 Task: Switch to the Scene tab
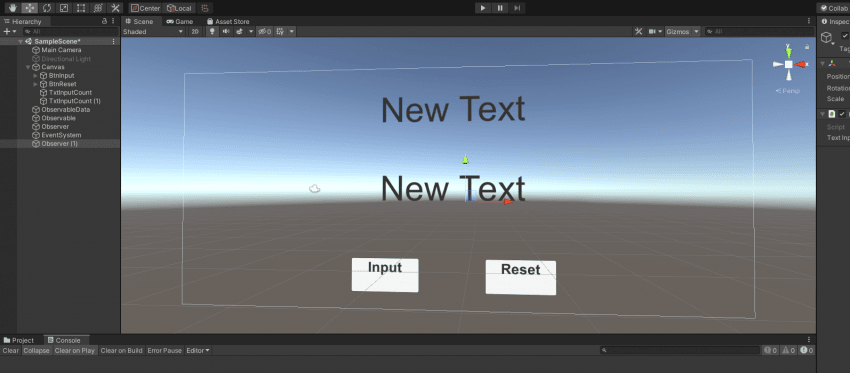(x=139, y=22)
